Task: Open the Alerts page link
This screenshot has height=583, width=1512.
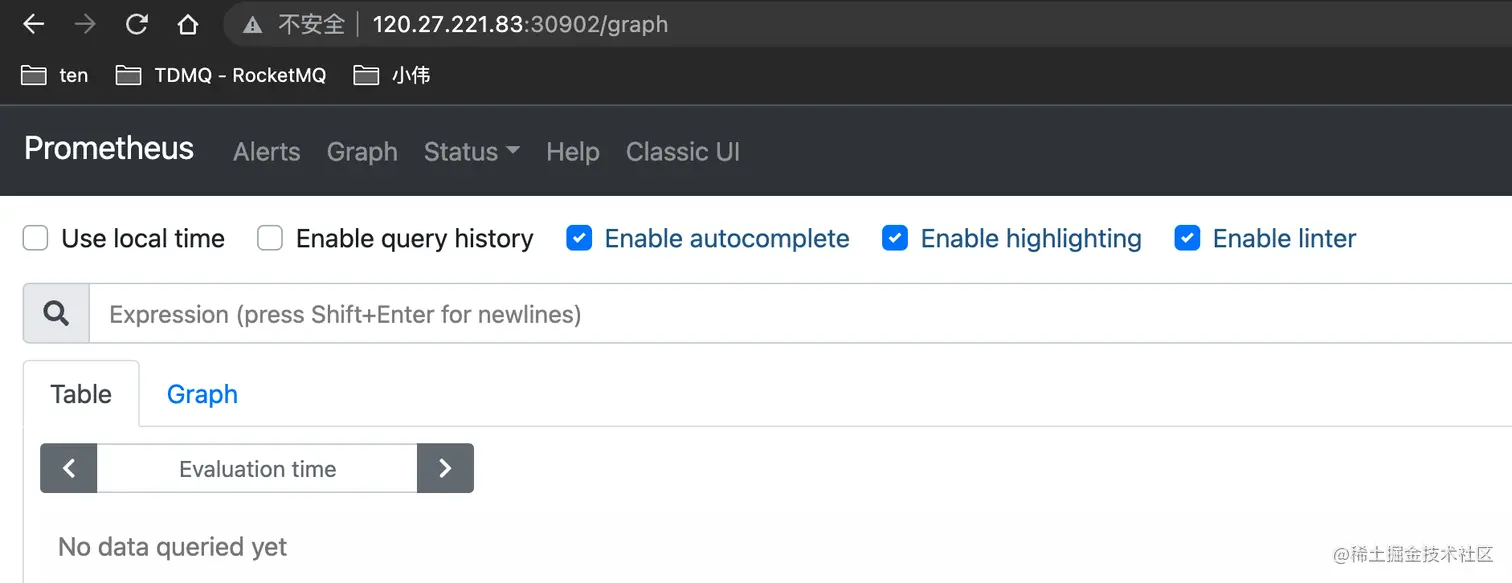Action: 266,152
